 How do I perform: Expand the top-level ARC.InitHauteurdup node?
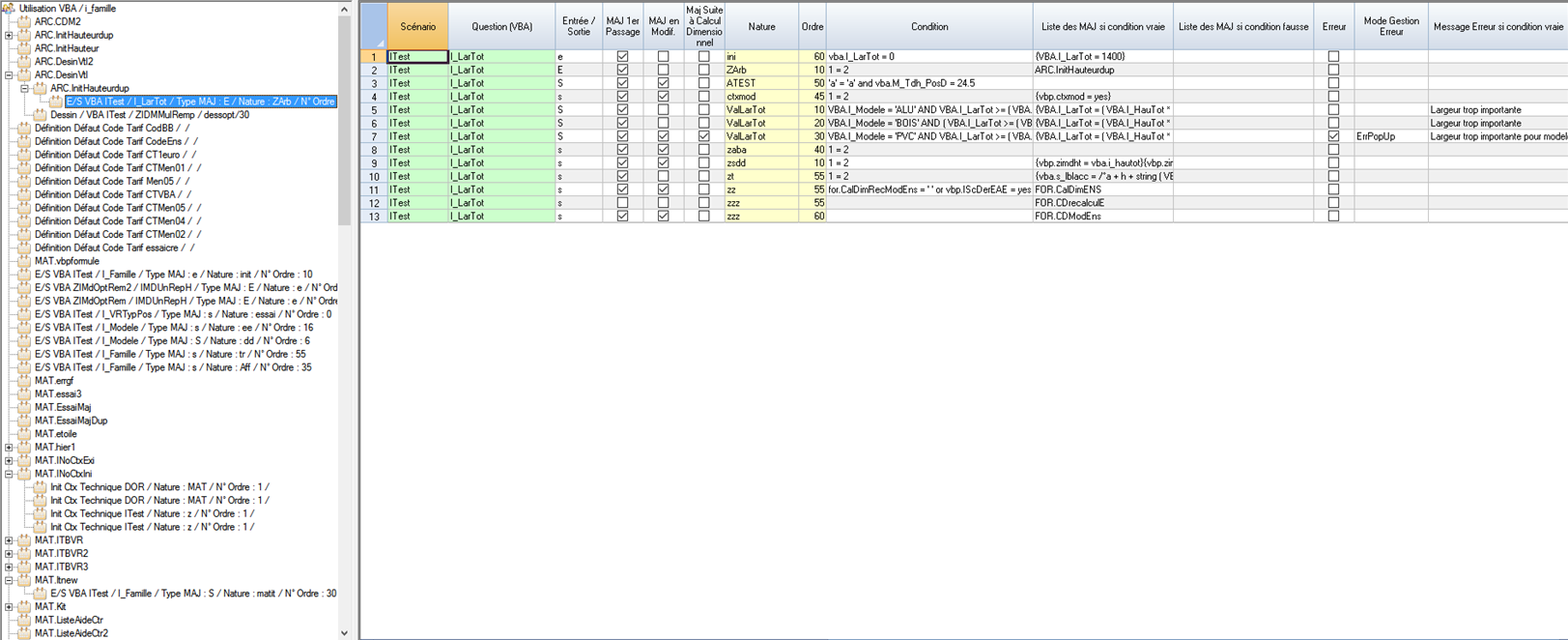point(9,35)
